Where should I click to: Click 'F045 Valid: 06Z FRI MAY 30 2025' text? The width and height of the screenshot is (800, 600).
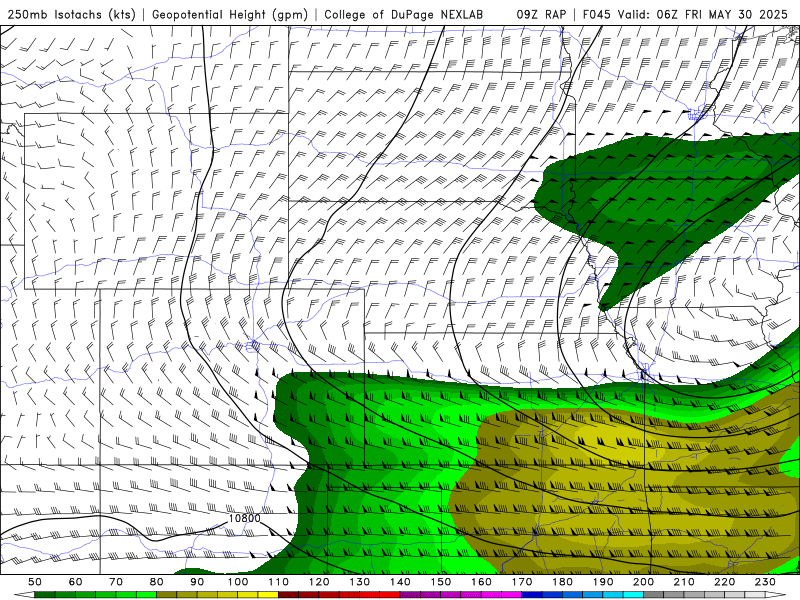[x=685, y=14]
